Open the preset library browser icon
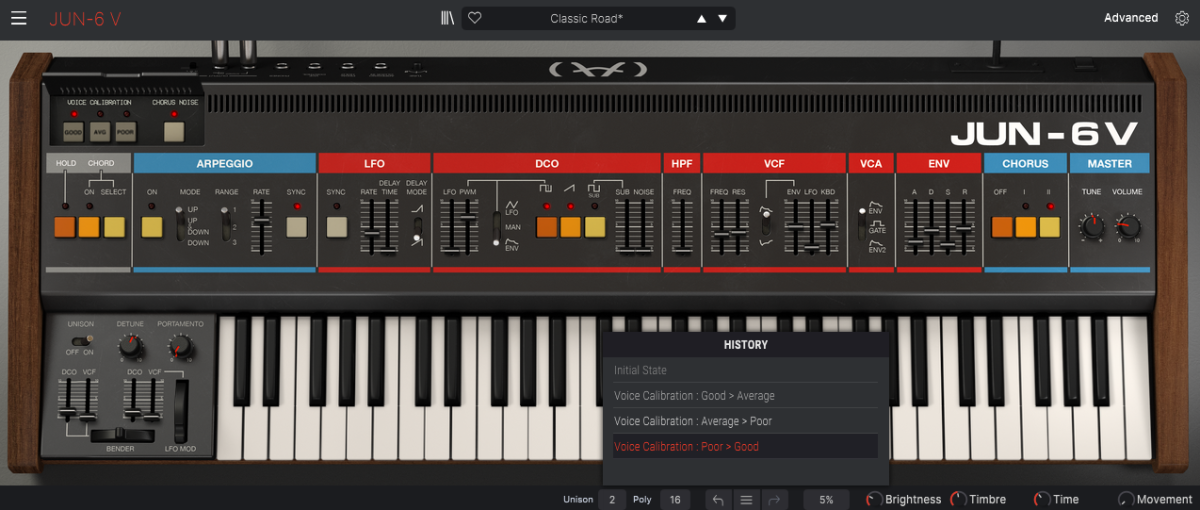Image resolution: width=1200 pixels, height=510 pixels. coord(447,18)
